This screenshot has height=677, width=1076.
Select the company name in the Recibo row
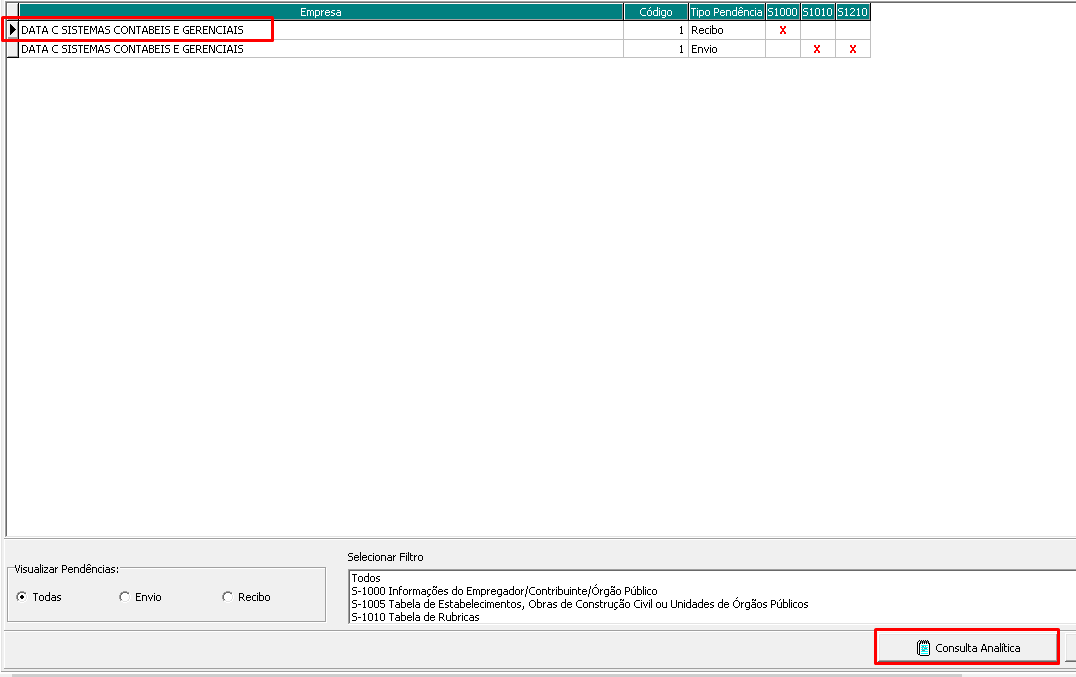pos(132,30)
